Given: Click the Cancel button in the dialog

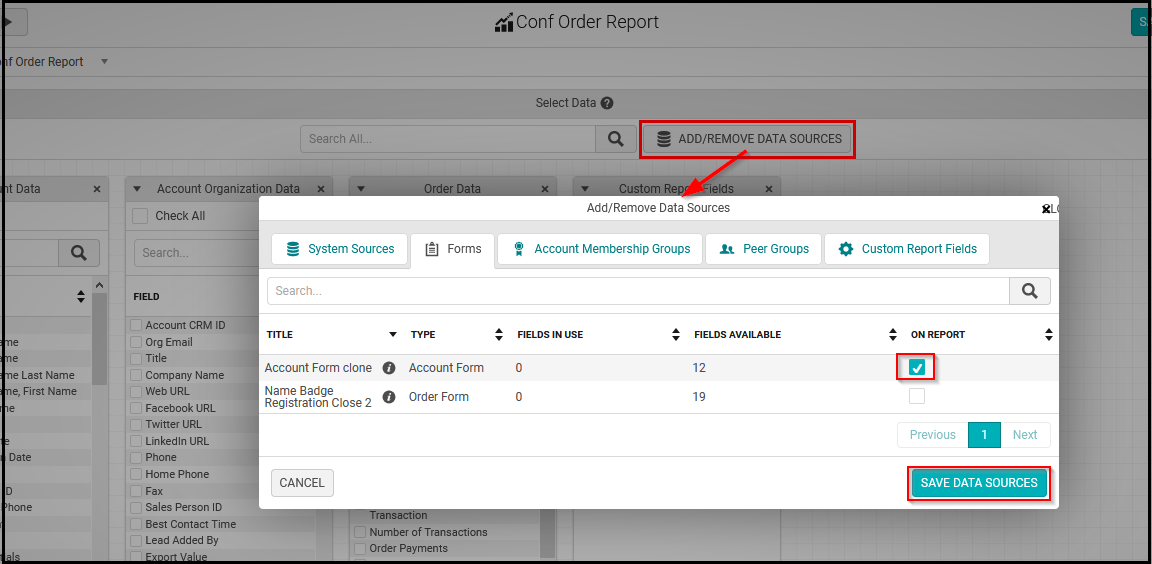Looking at the screenshot, I should (x=302, y=482).
